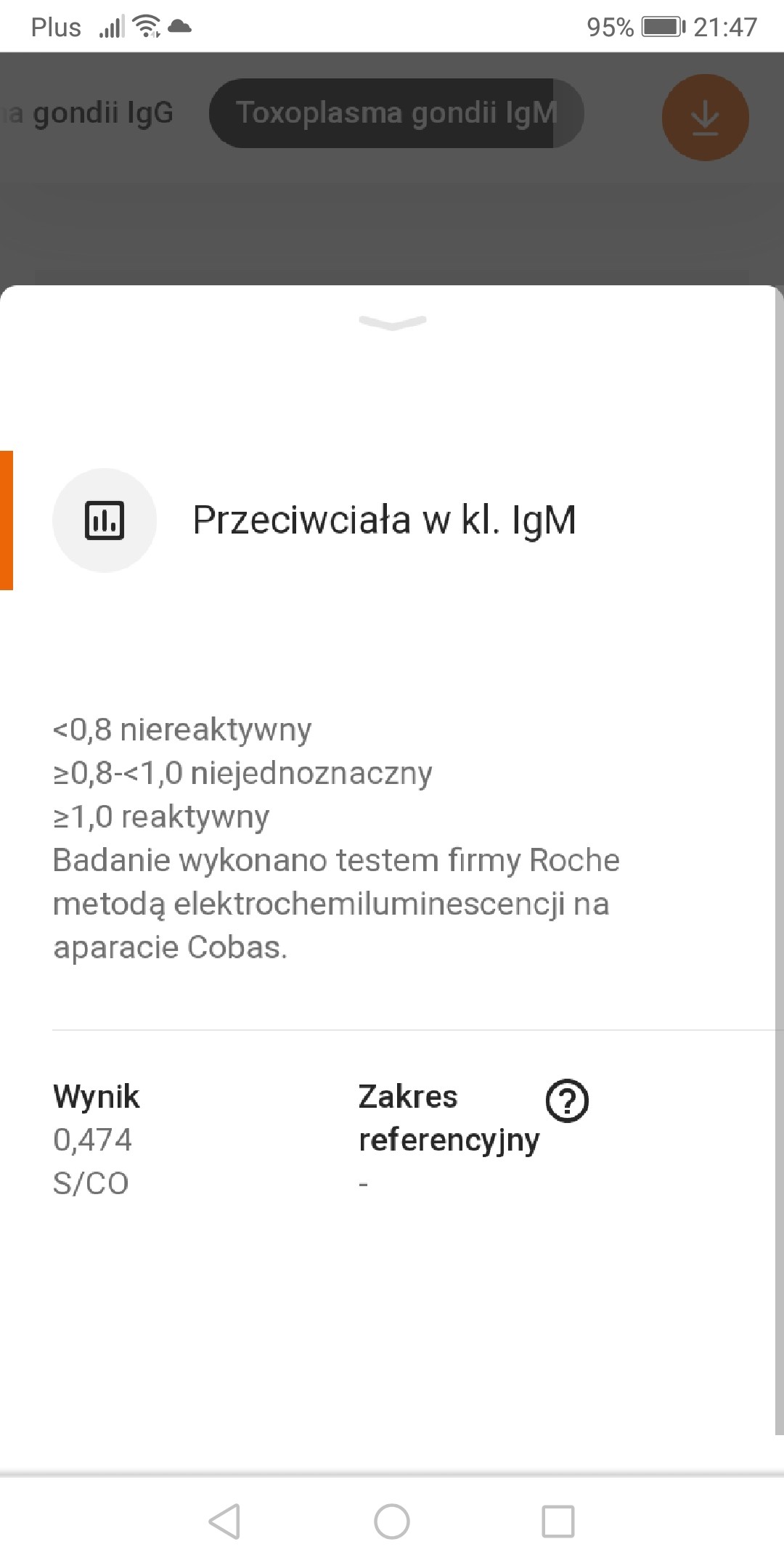Select the Toxoplasma gondii IgM tab
The height and width of the screenshot is (1568, 784).
tap(396, 113)
